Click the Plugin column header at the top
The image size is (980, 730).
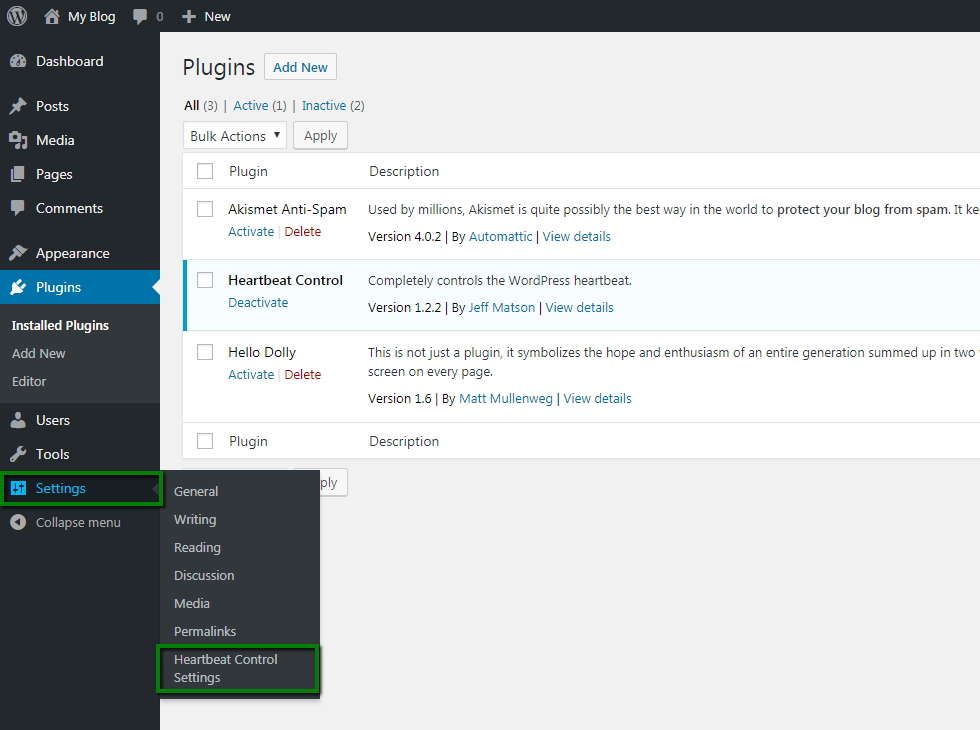click(x=248, y=171)
